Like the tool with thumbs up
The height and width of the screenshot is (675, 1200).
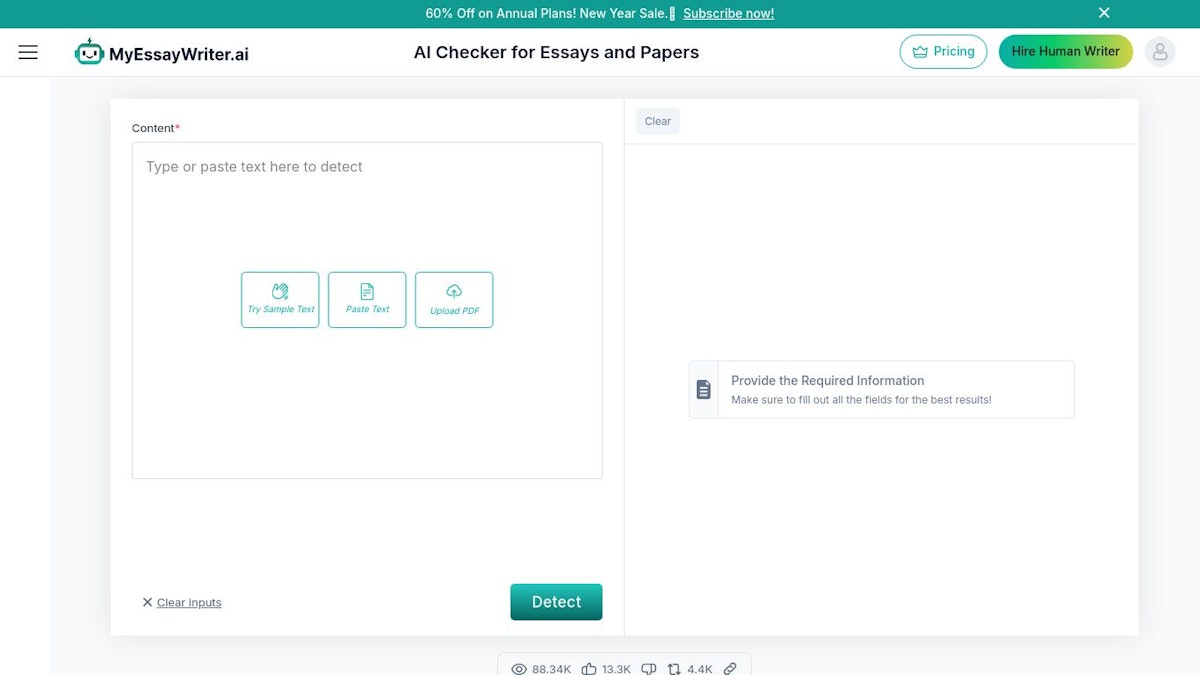click(589, 668)
